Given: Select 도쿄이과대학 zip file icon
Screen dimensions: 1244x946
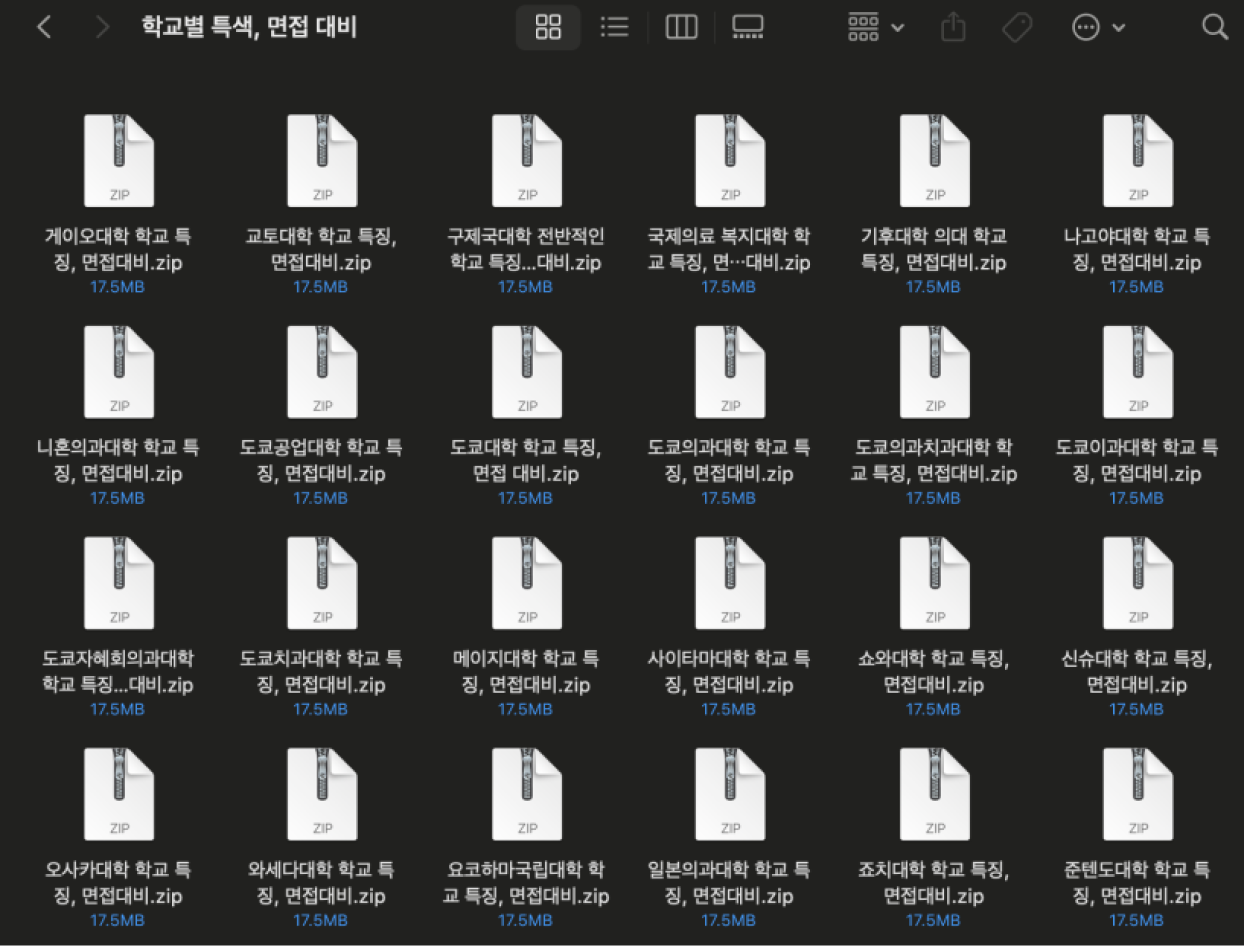Looking at the screenshot, I should click(1137, 371).
